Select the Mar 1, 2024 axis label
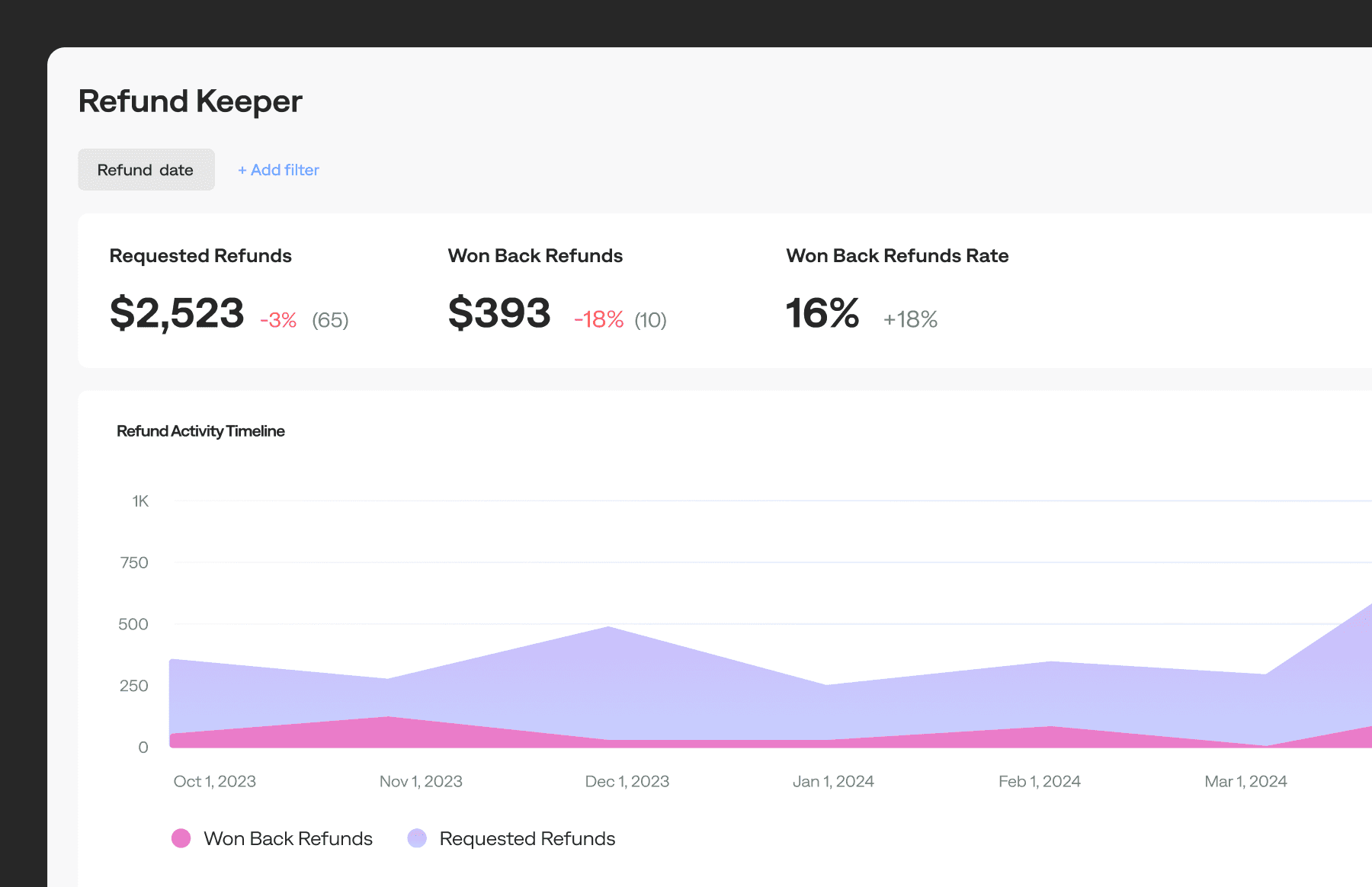This screenshot has width=1372, height=887. [x=1245, y=781]
